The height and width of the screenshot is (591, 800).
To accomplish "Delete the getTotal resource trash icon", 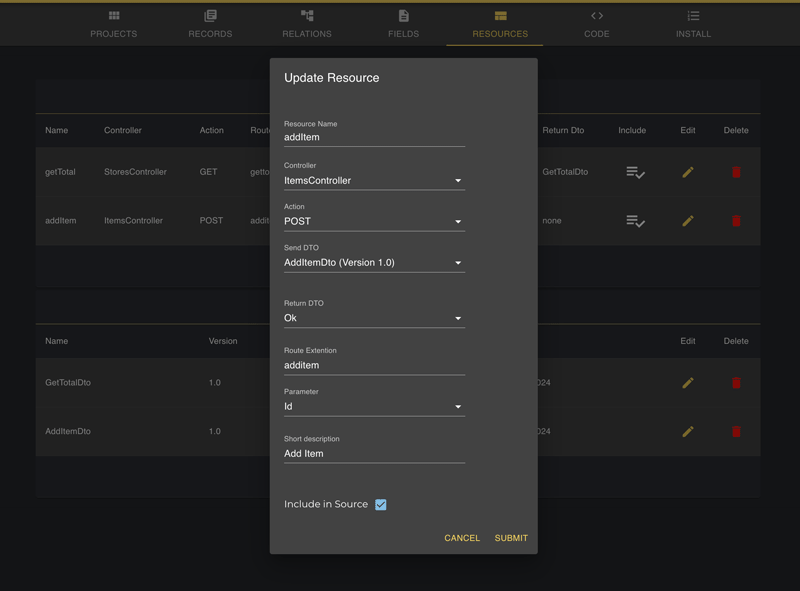I will (x=736, y=172).
